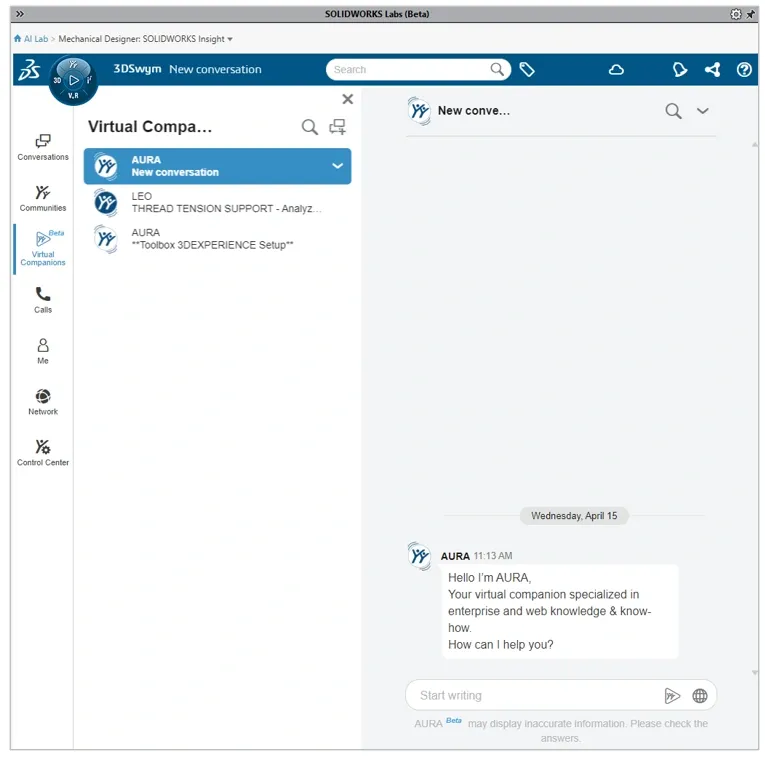765x757 pixels.
Task: Click 'New conve...' chat title
Action: (474, 111)
